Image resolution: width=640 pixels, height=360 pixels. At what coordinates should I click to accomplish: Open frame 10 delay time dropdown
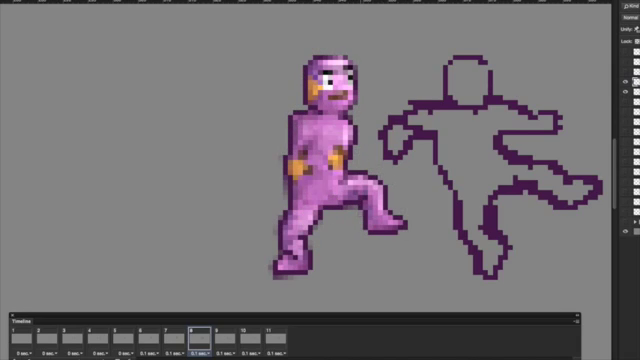(x=251, y=353)
